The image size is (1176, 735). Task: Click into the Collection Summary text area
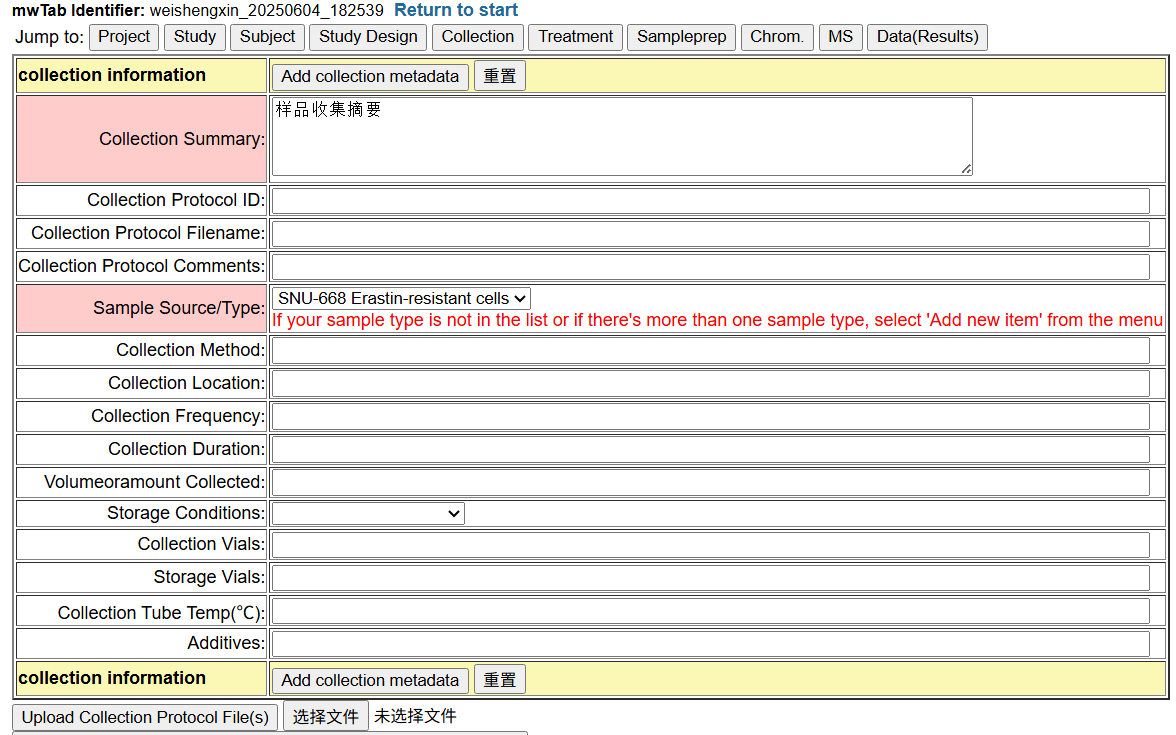click(x=621, y=136)
